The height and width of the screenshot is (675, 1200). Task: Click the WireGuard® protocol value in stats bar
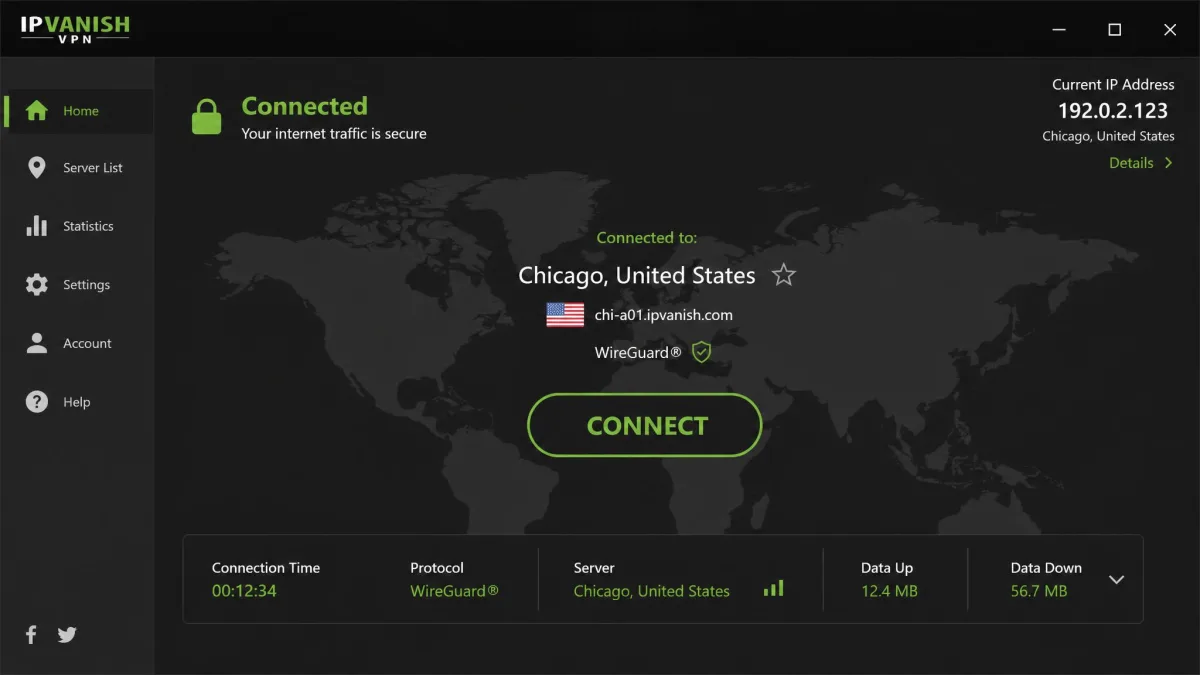click(454, 591)
